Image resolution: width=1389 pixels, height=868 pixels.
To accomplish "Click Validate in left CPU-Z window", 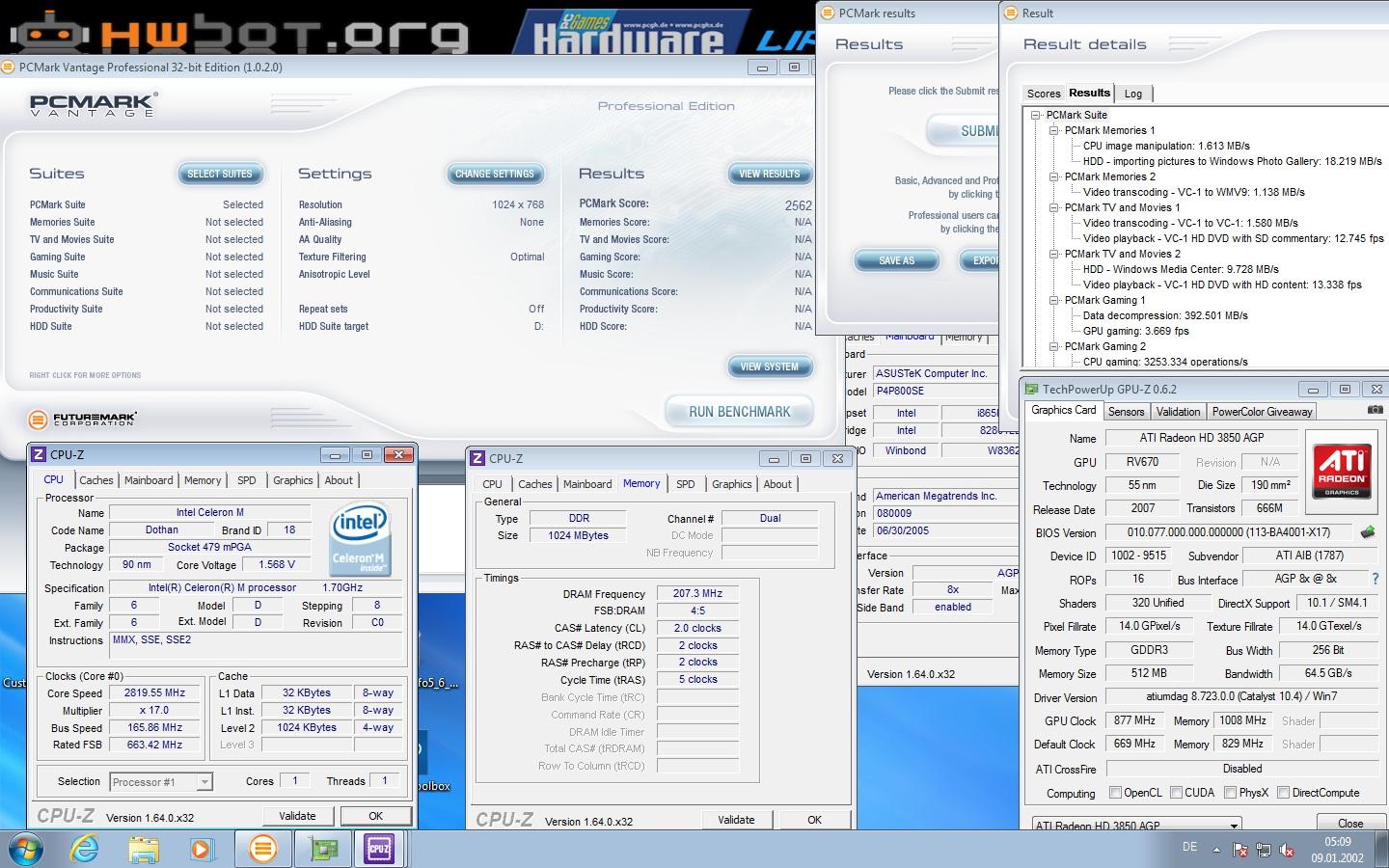I will [297, 816].
